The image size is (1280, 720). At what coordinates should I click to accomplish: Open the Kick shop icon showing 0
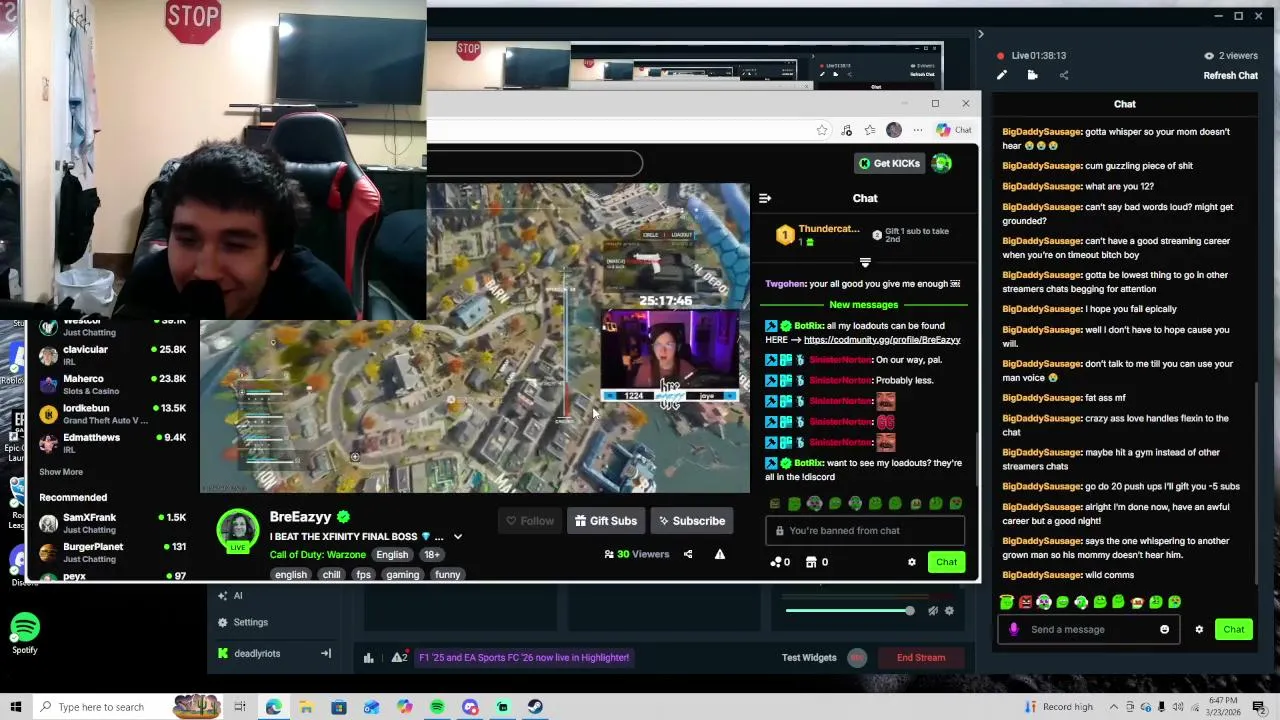(817, 563)
